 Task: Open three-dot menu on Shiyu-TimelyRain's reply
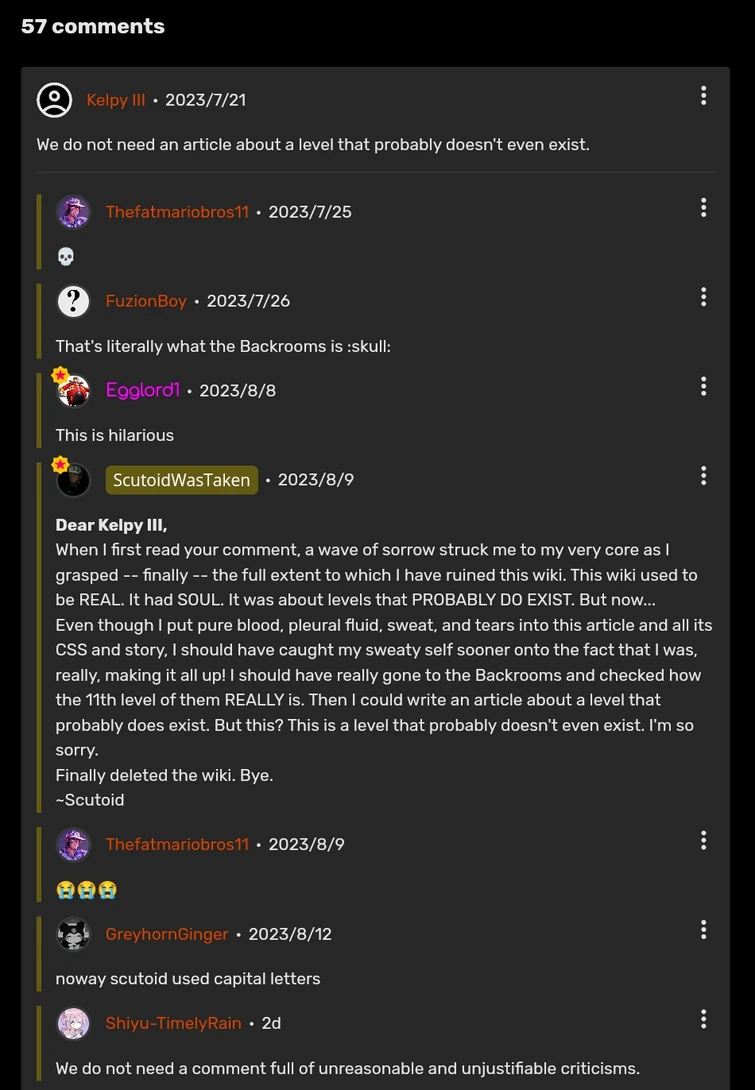(x=703, y=1019)
